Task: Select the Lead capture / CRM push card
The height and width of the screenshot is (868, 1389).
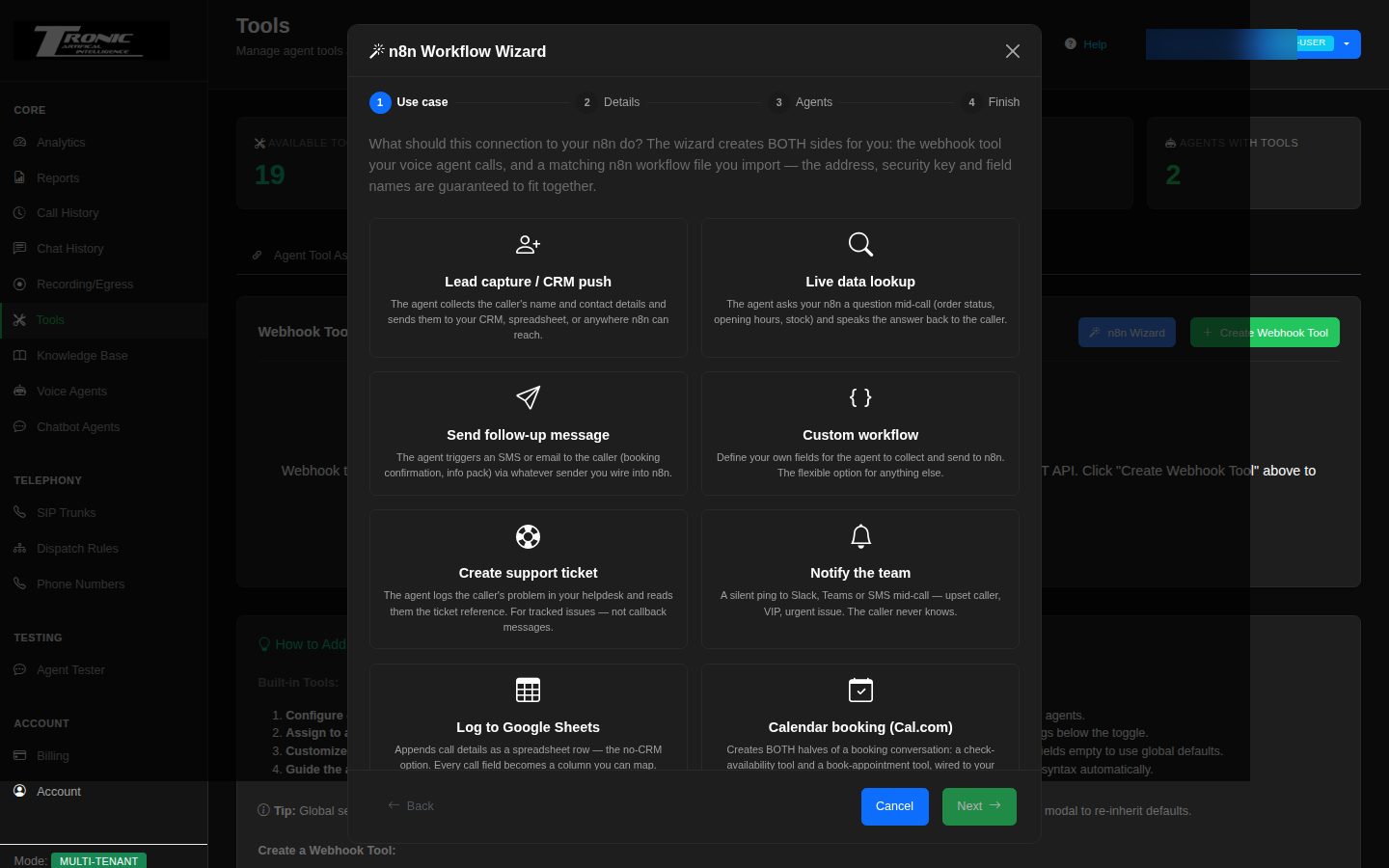Action: (528, 287)
